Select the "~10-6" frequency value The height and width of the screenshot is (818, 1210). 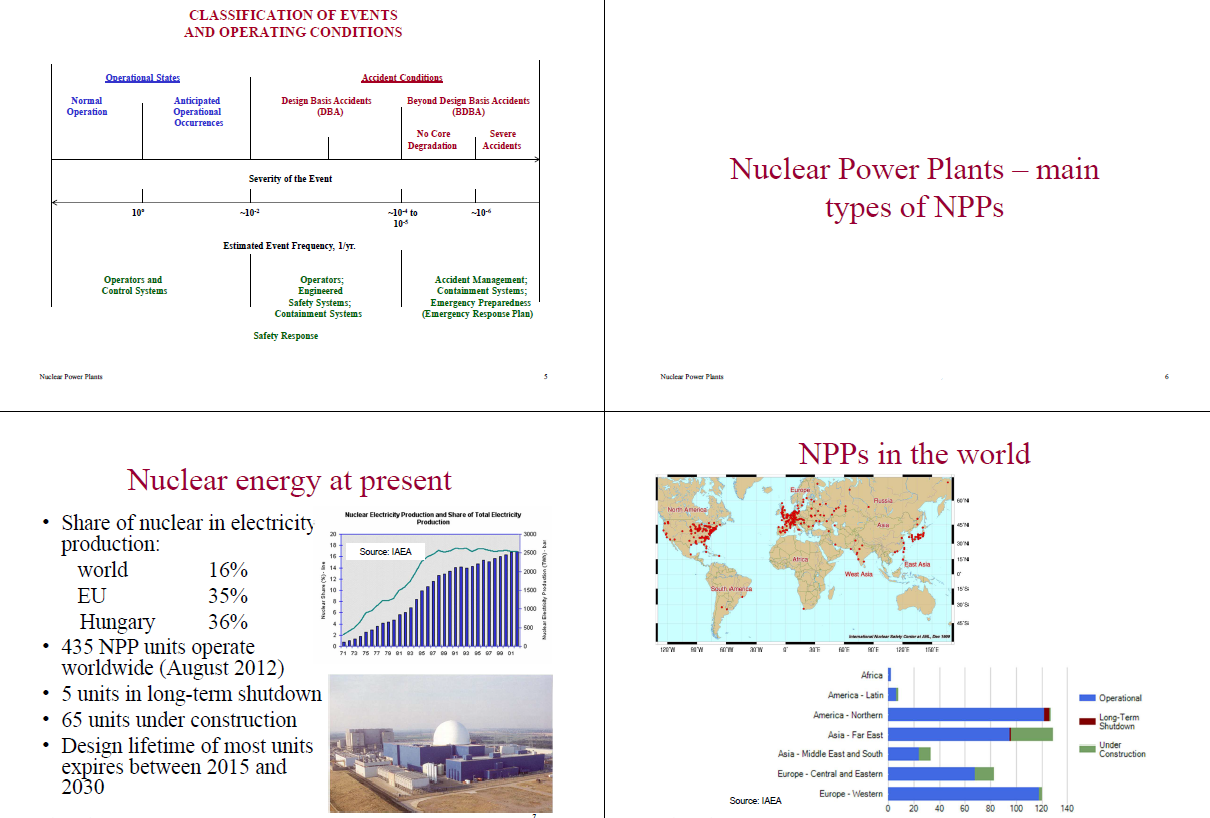pyautogui.click(x=481, y=213)
